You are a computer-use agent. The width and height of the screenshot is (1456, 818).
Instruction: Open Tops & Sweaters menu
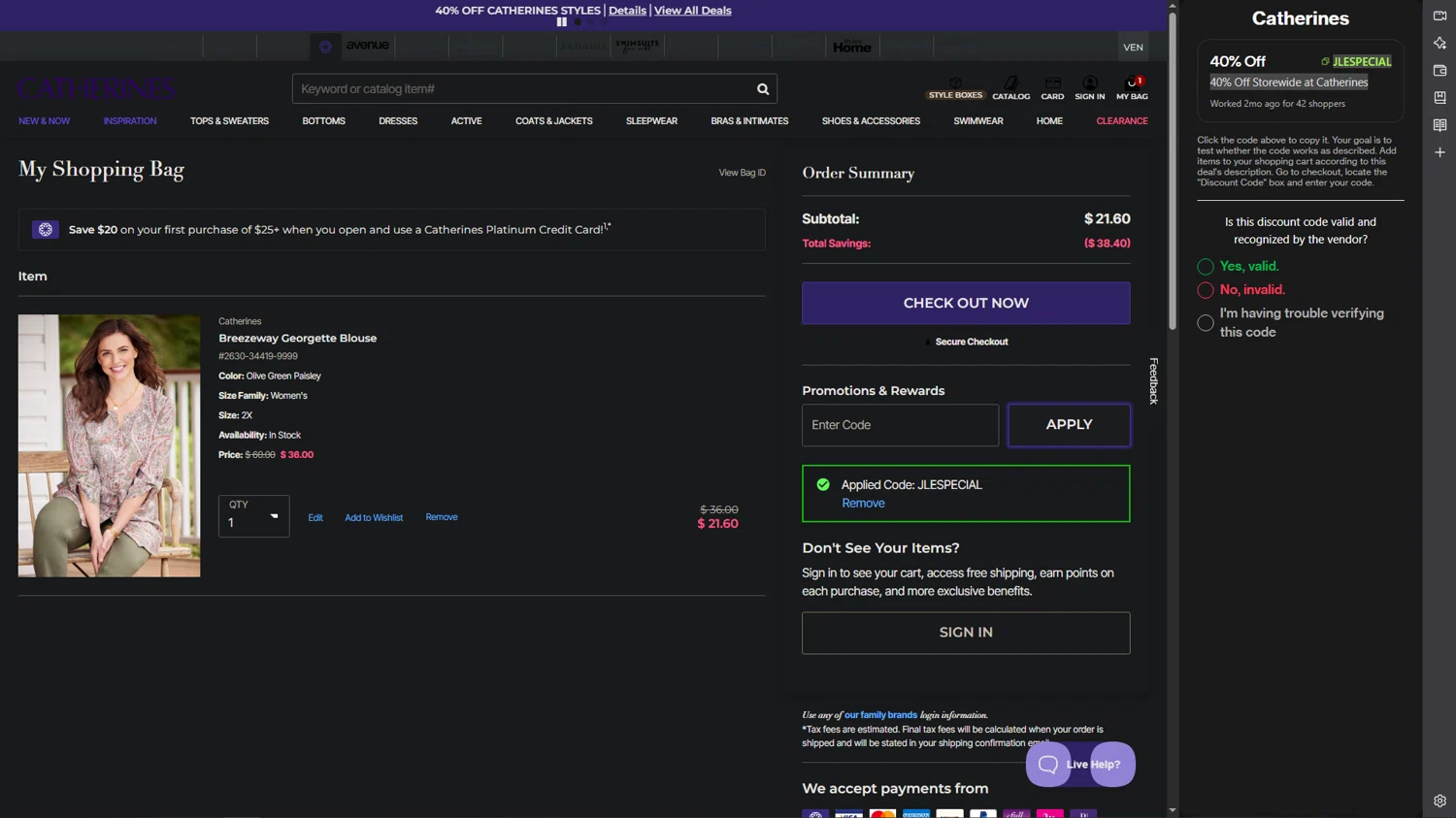coord(229,121)
